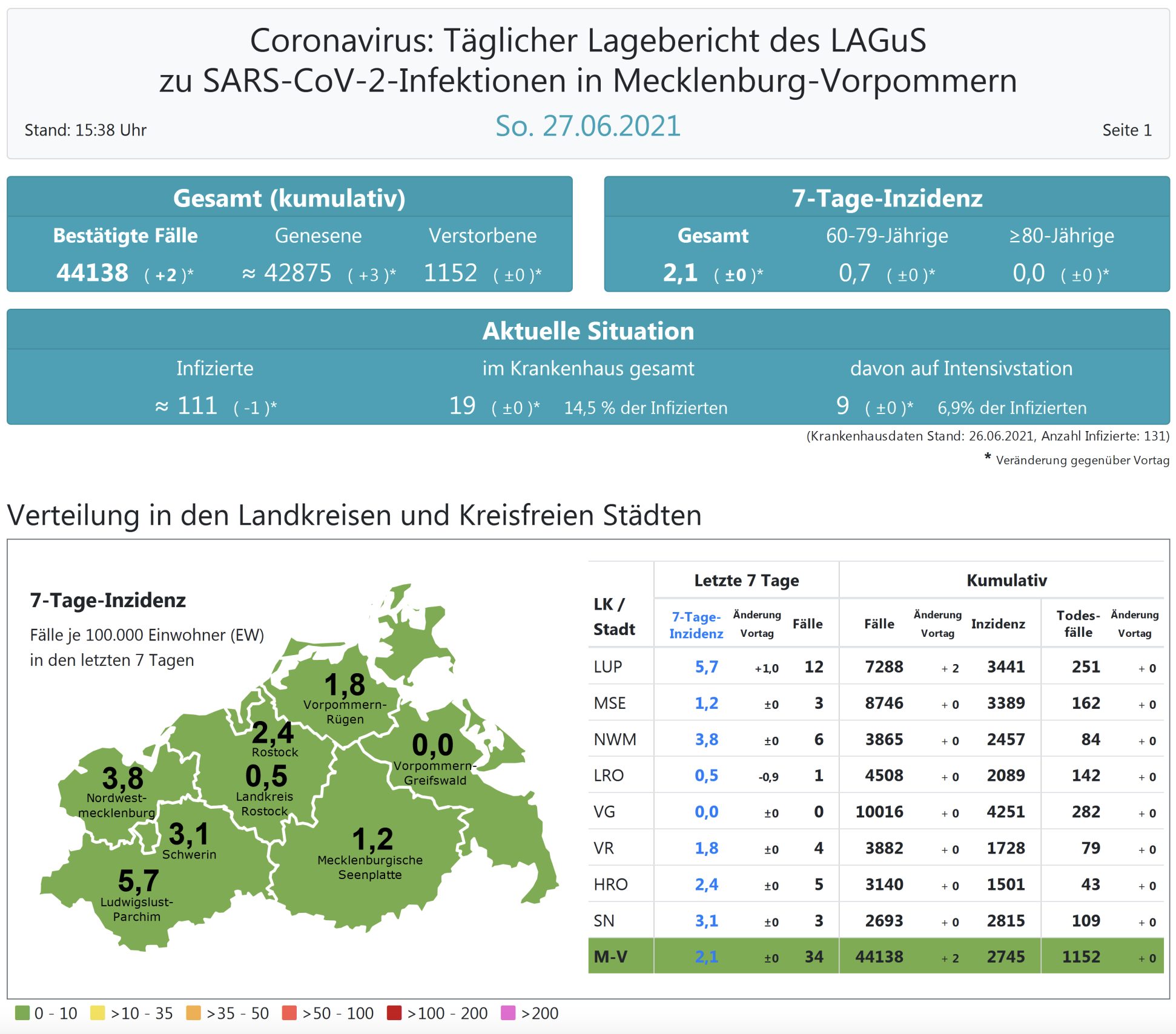Click the Gesamt (kumulativ) panel header
1176x1034 pixels.
[x=289, y=198]
